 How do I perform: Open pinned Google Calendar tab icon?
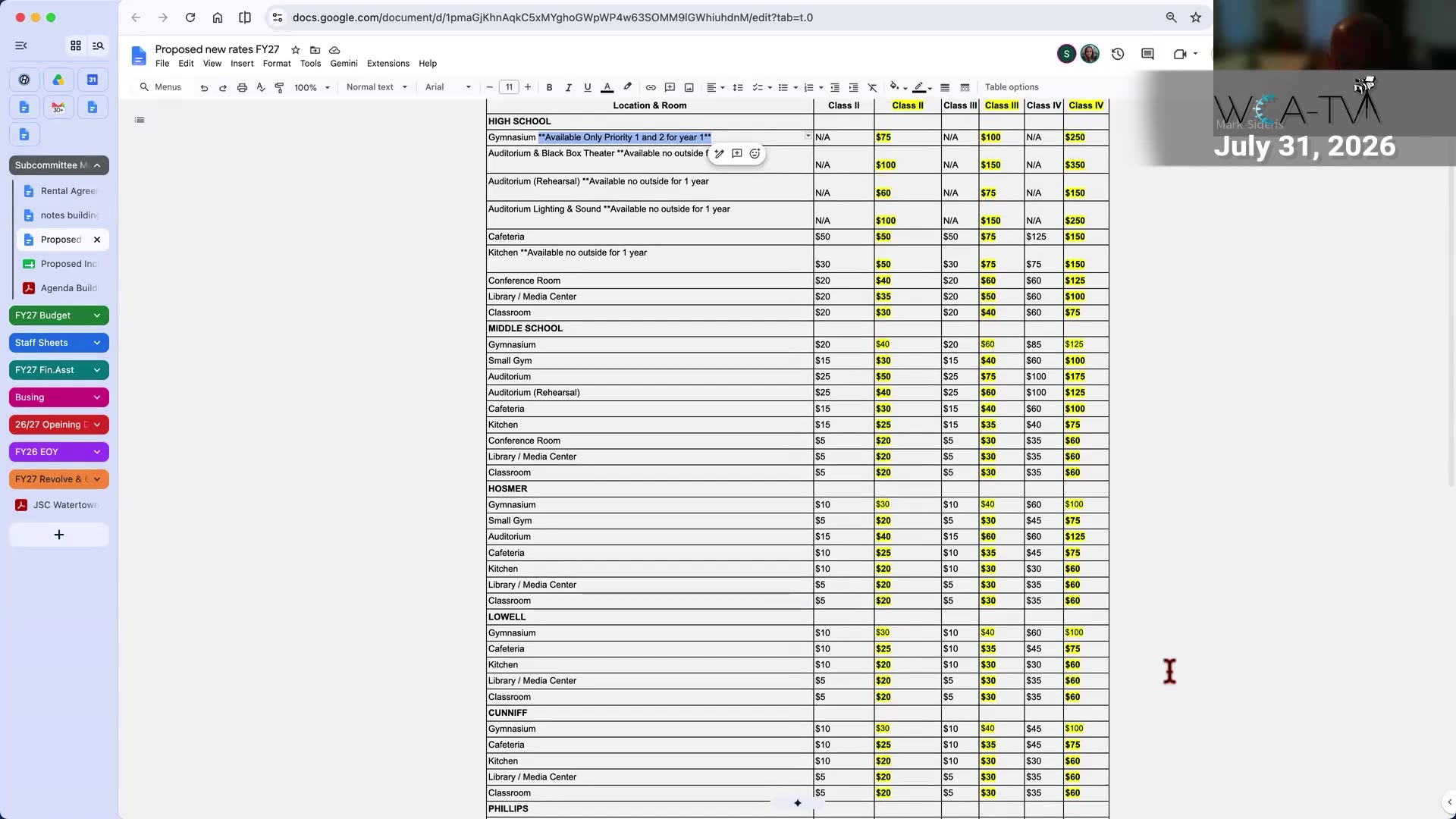(x=93, y=80)
